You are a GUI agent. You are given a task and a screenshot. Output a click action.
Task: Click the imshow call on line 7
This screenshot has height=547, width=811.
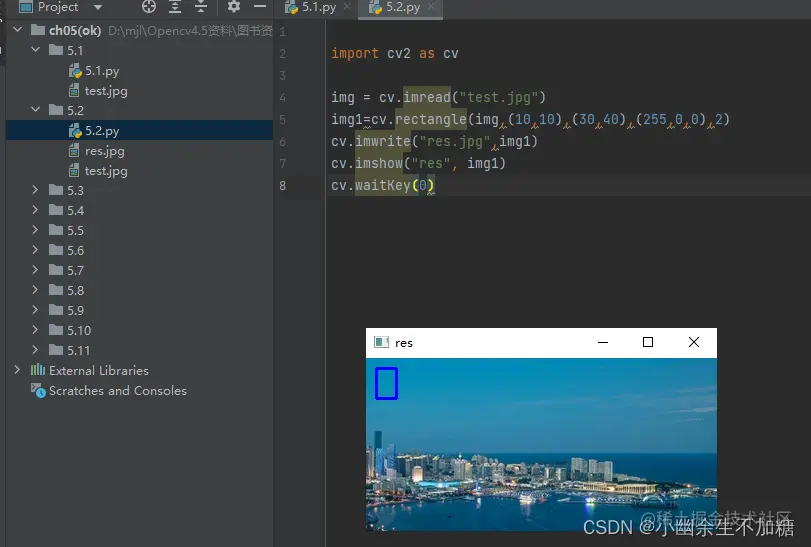[x=379, y=163]
